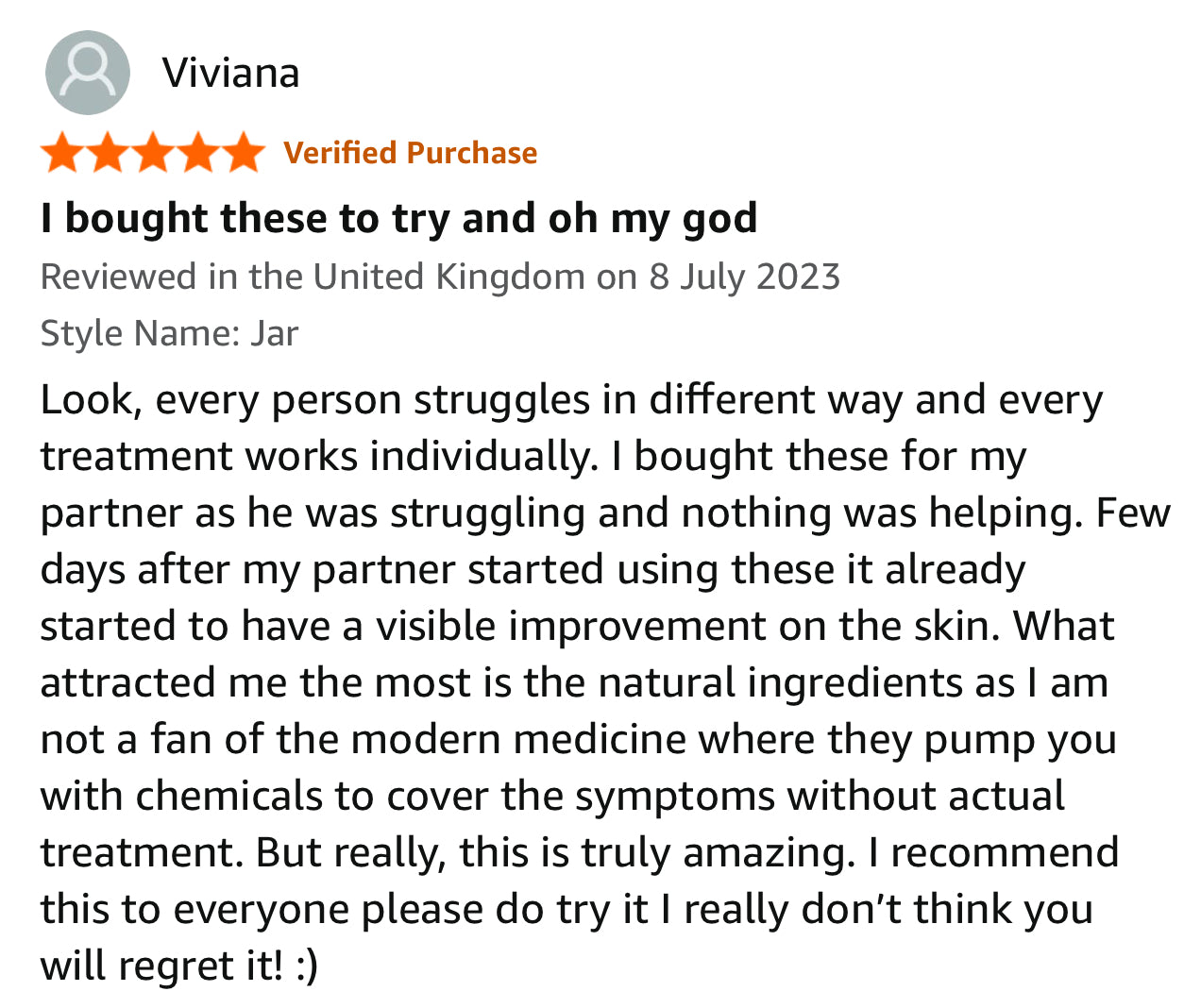The image size is (1184, 1008).
Task: Open the review title "I bought these to try"
Action: (x=398, y=218)
